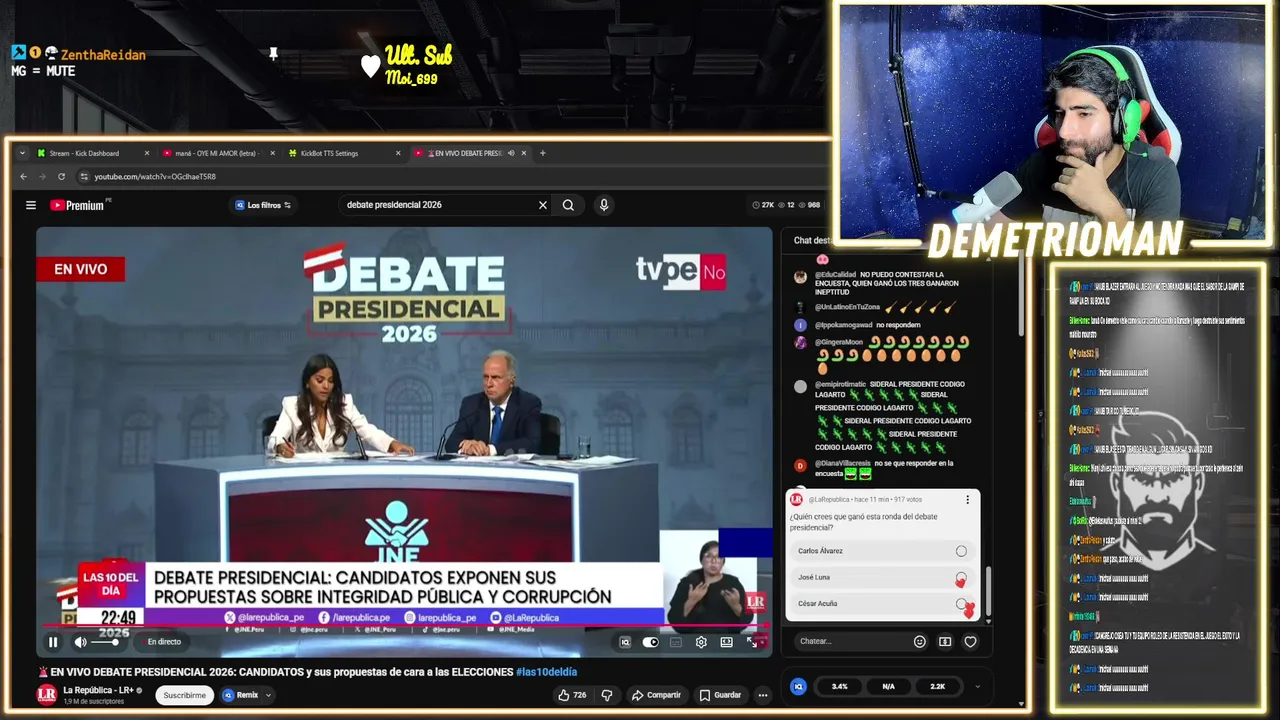Switch player to theater mode
1280x720 pixels.
point(726,642)
